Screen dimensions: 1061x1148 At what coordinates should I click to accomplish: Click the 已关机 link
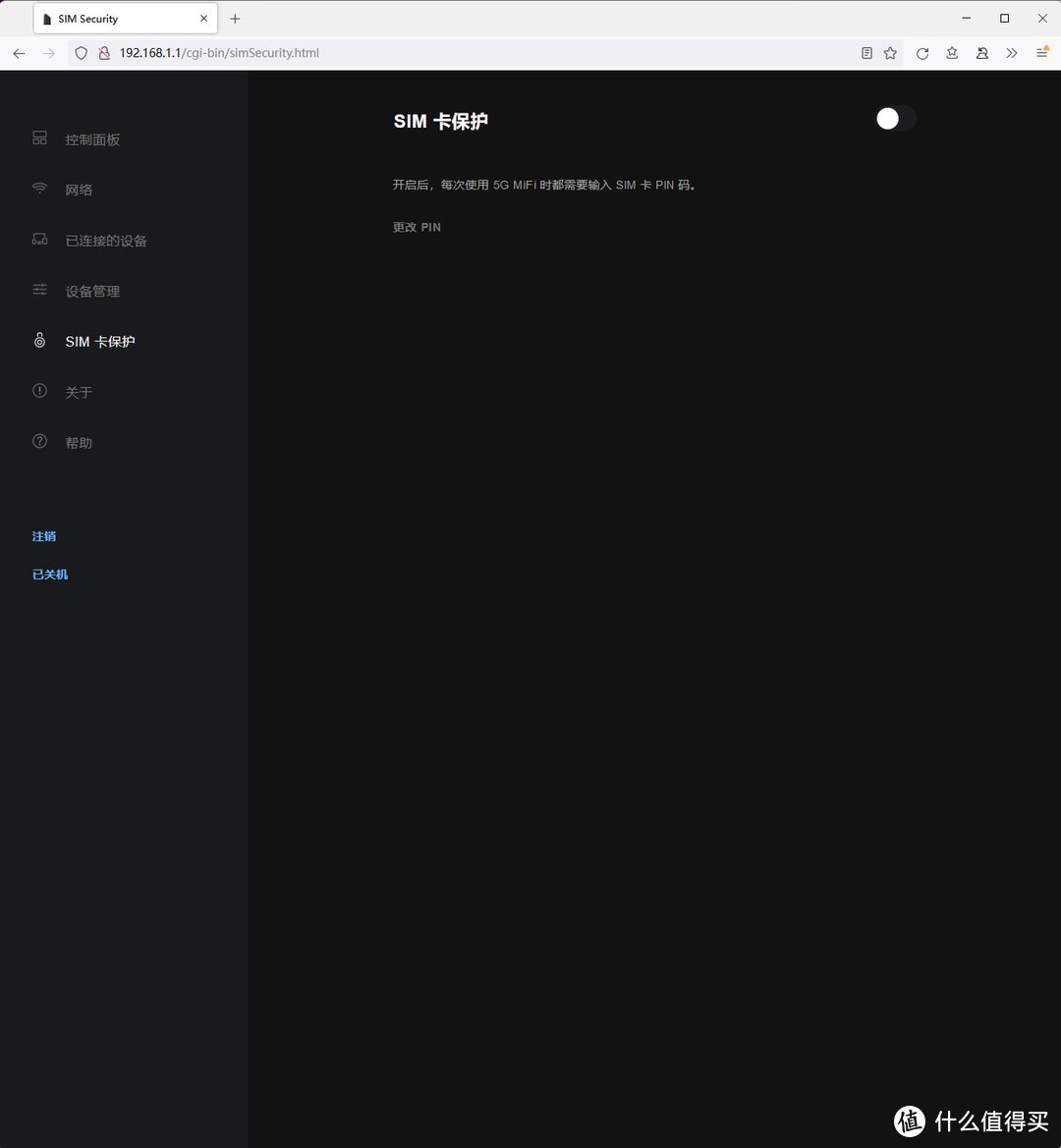(50, 574)
